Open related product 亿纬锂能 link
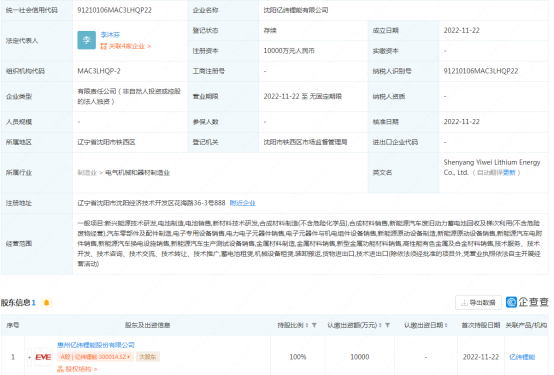 522,357
